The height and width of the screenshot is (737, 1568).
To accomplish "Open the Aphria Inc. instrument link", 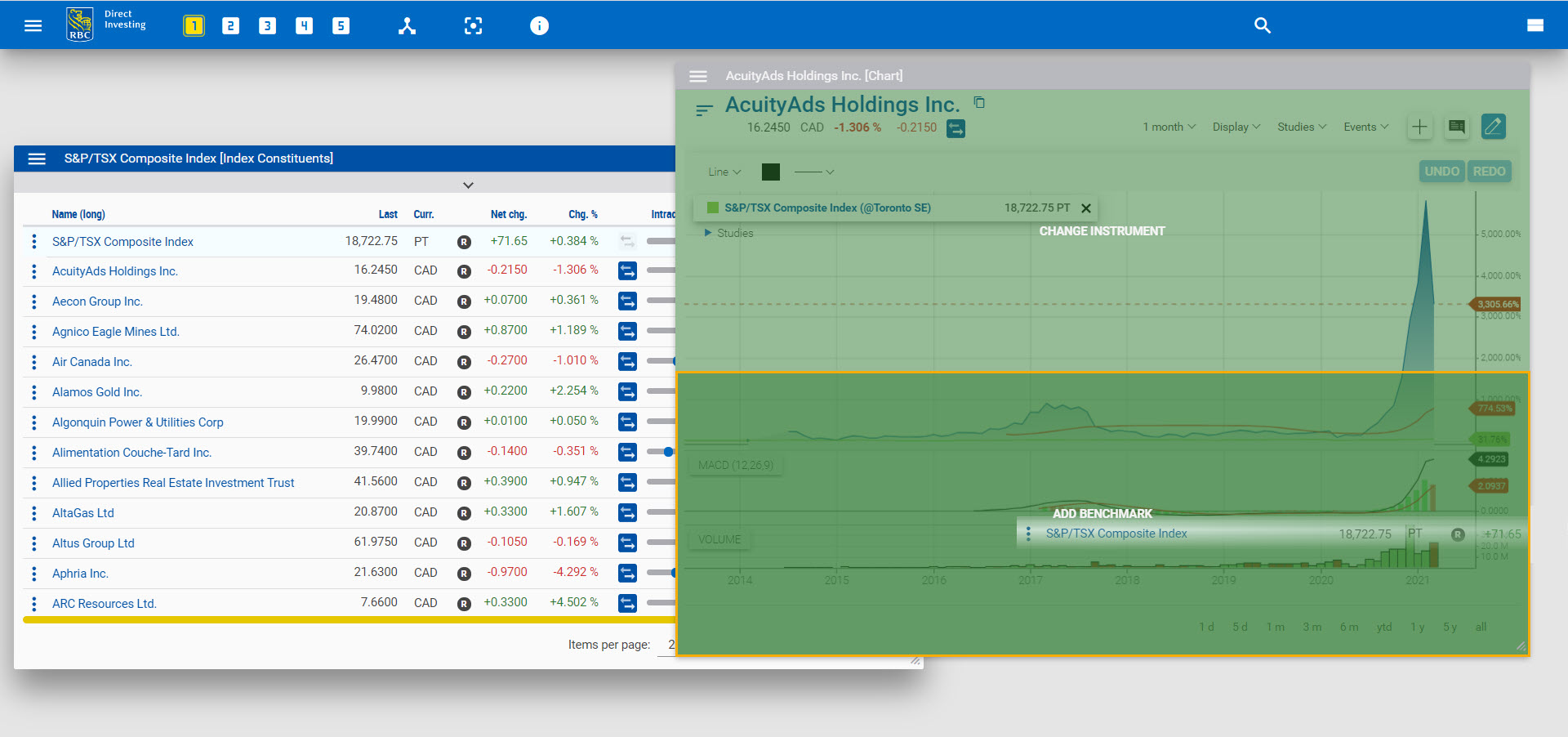I will (x=80, y=573).
